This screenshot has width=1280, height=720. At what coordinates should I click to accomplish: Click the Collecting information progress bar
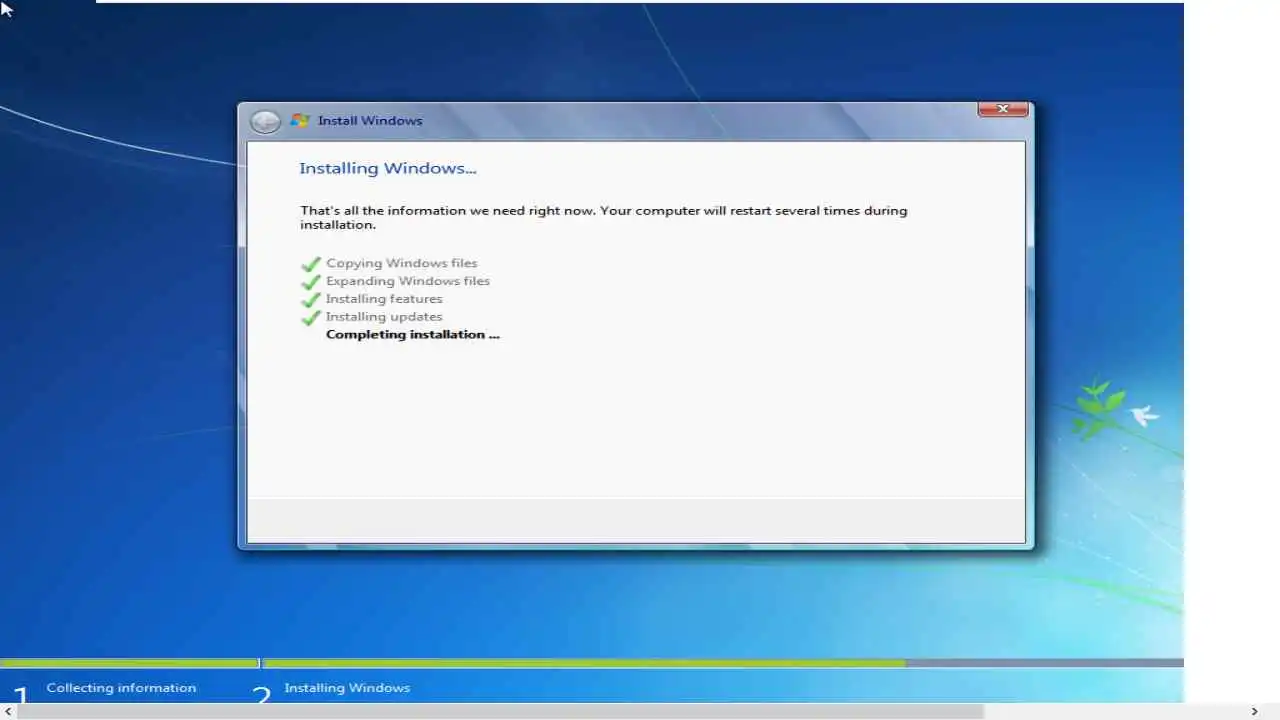(x=129, y=663)
